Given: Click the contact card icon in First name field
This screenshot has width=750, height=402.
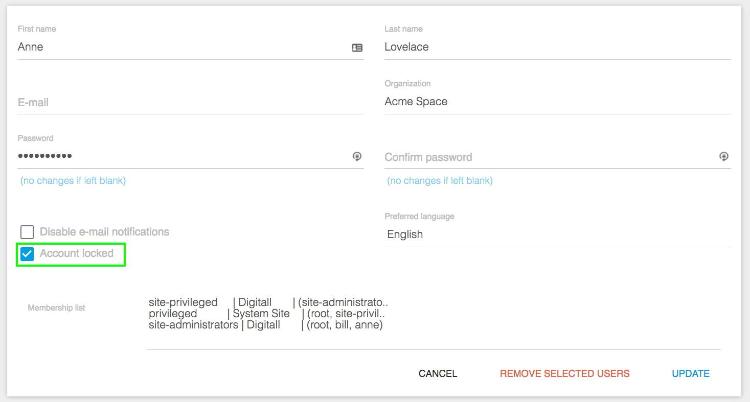Looking at the screenshot, I should [x=357, y=47].
